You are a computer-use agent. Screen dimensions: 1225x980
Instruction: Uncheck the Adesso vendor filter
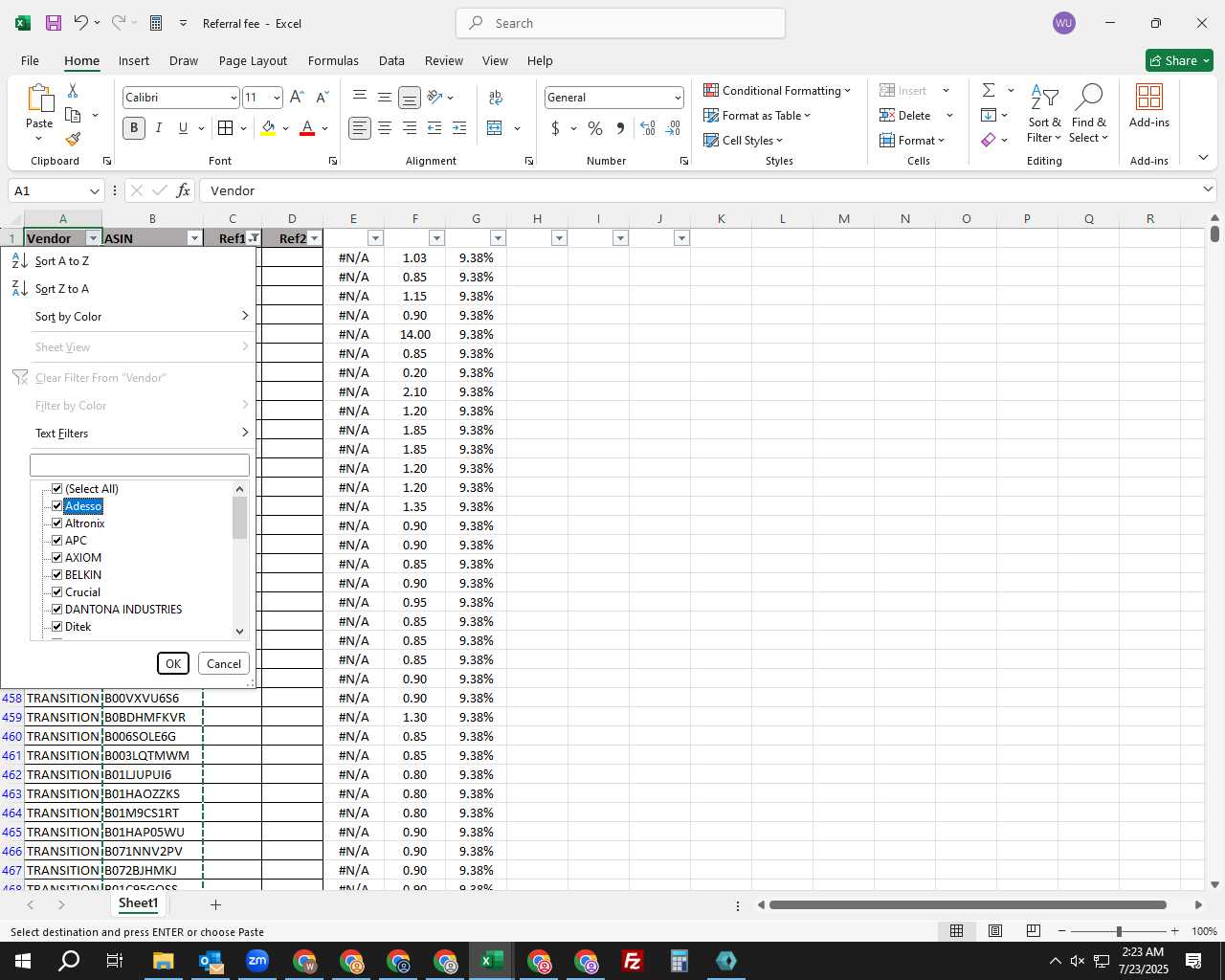click(57, 506)
